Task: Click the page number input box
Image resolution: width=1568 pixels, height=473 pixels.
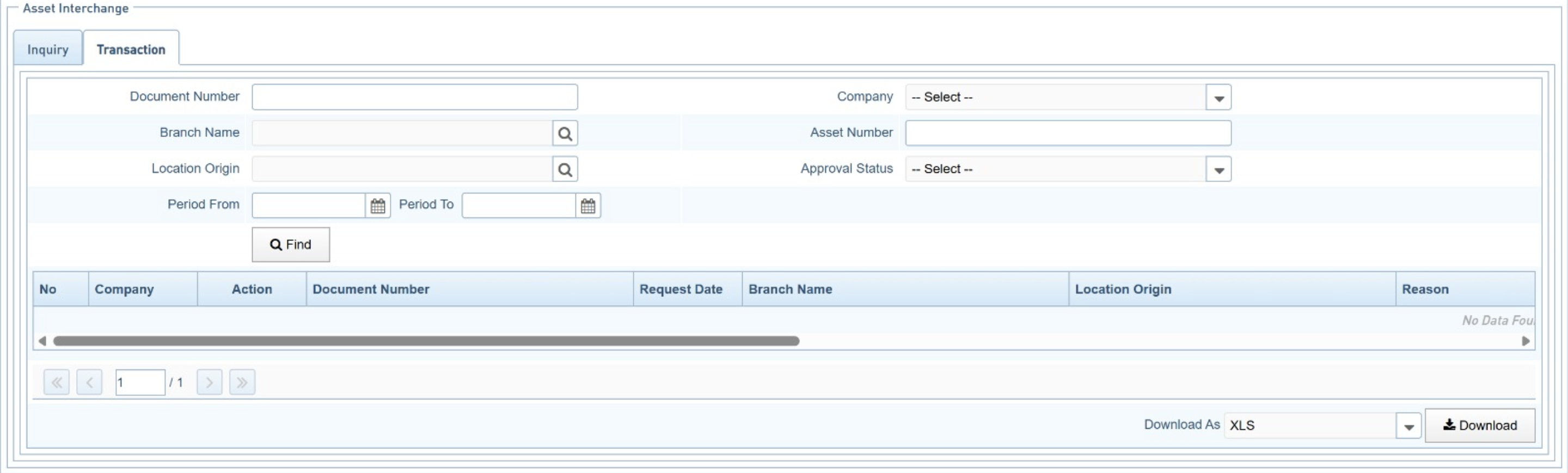Action: point(140,382)
